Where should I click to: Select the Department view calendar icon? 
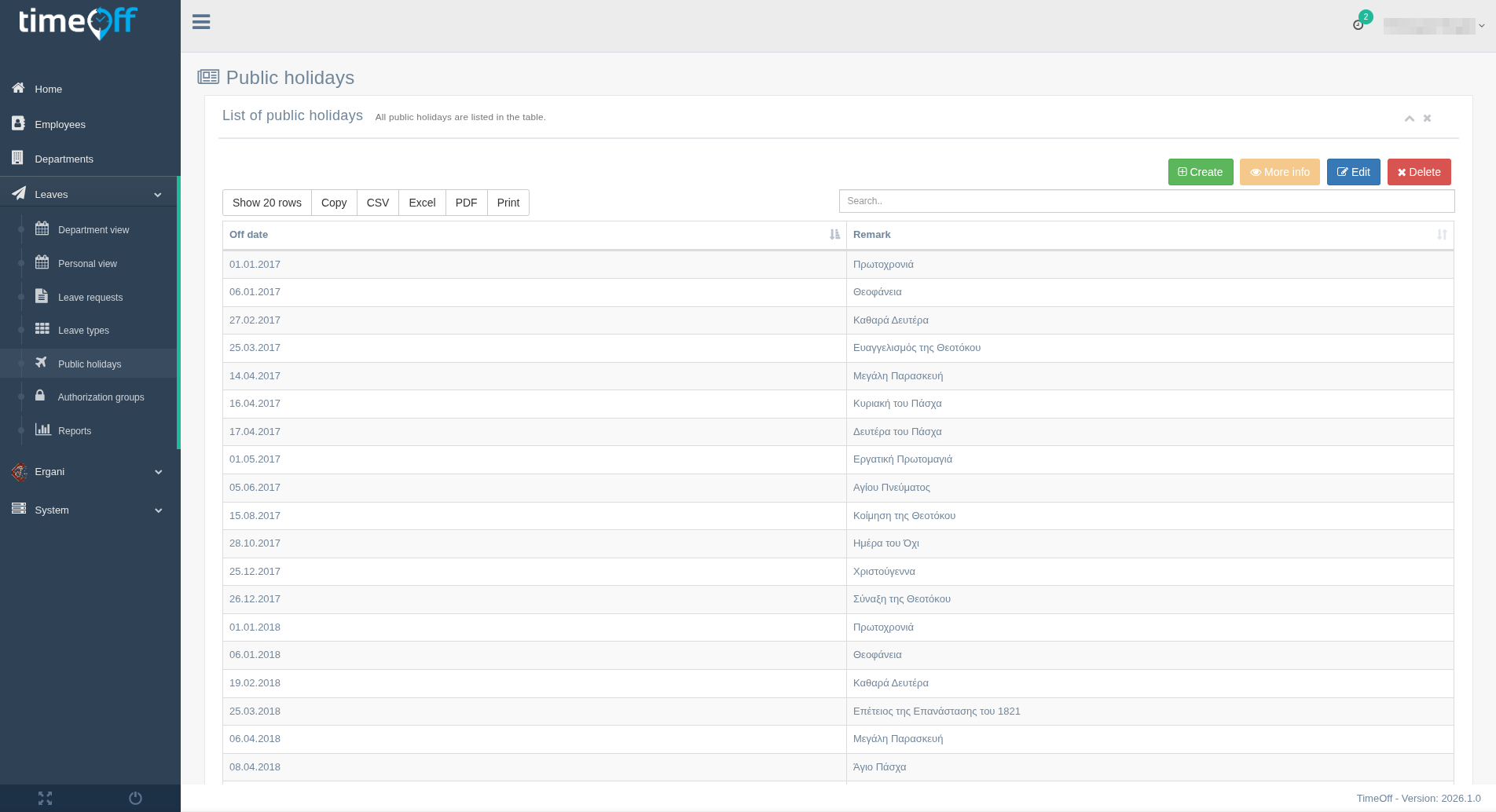click(43, 229)
